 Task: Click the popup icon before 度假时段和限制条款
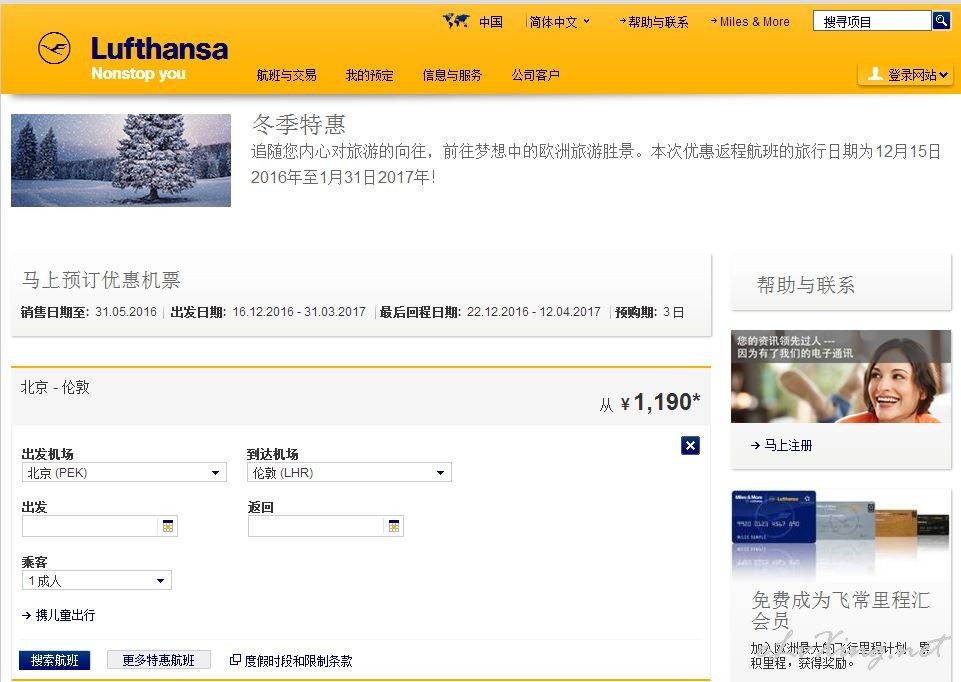(235, 660)
